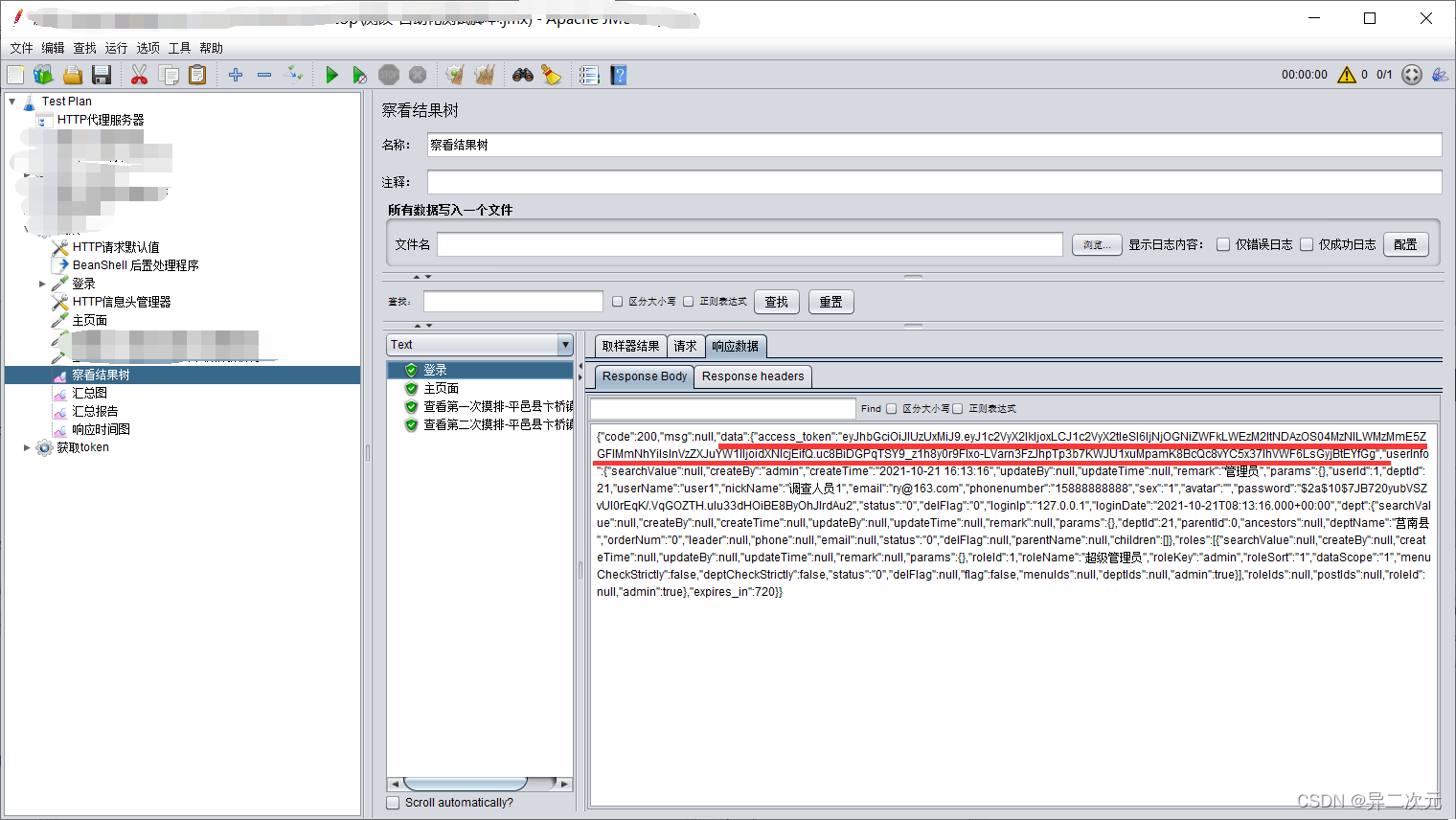Open the 文件 menu
The image size is (1456, 820).
21,48
